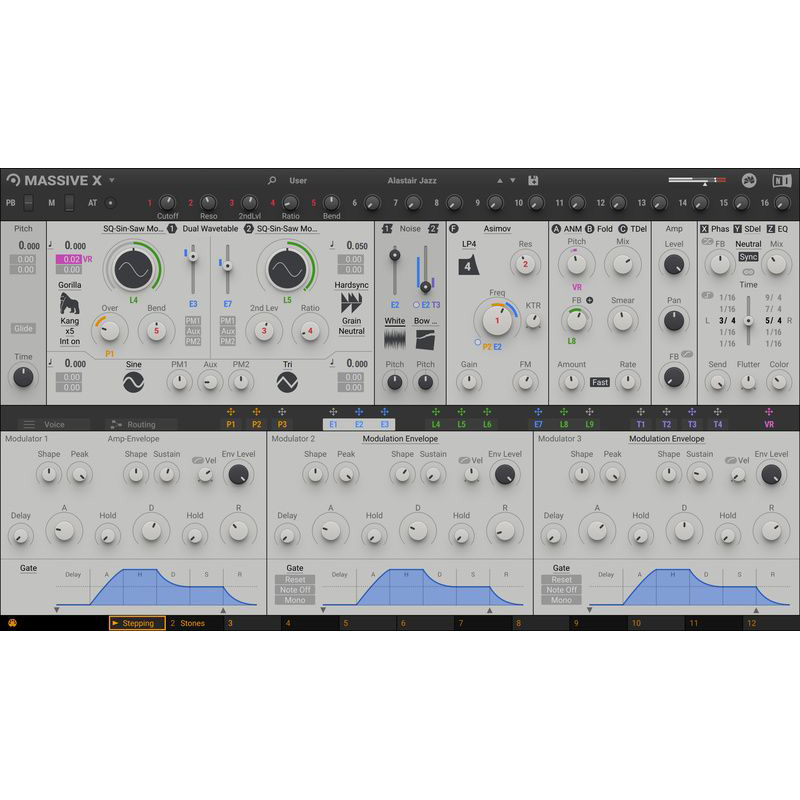The image size is (800, 800).
Task: Click the Noise source 2 icon
Action: (433, 229)
